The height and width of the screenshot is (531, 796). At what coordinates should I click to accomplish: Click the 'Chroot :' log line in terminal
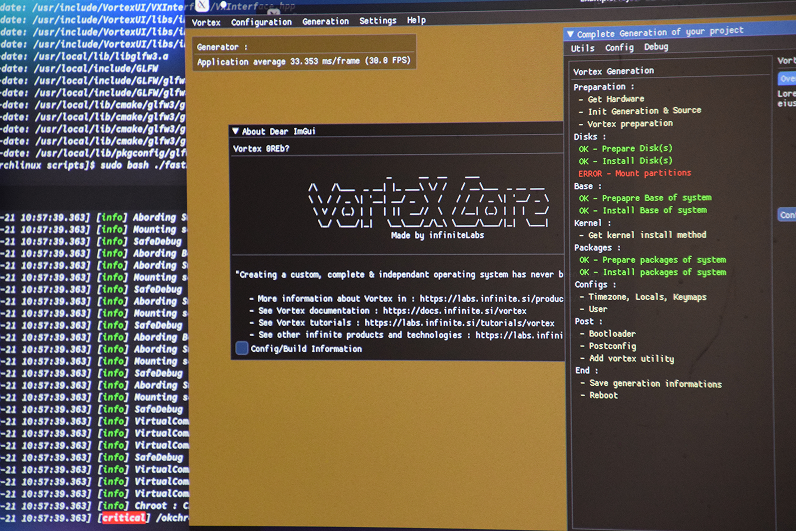[x=94, y=506]
